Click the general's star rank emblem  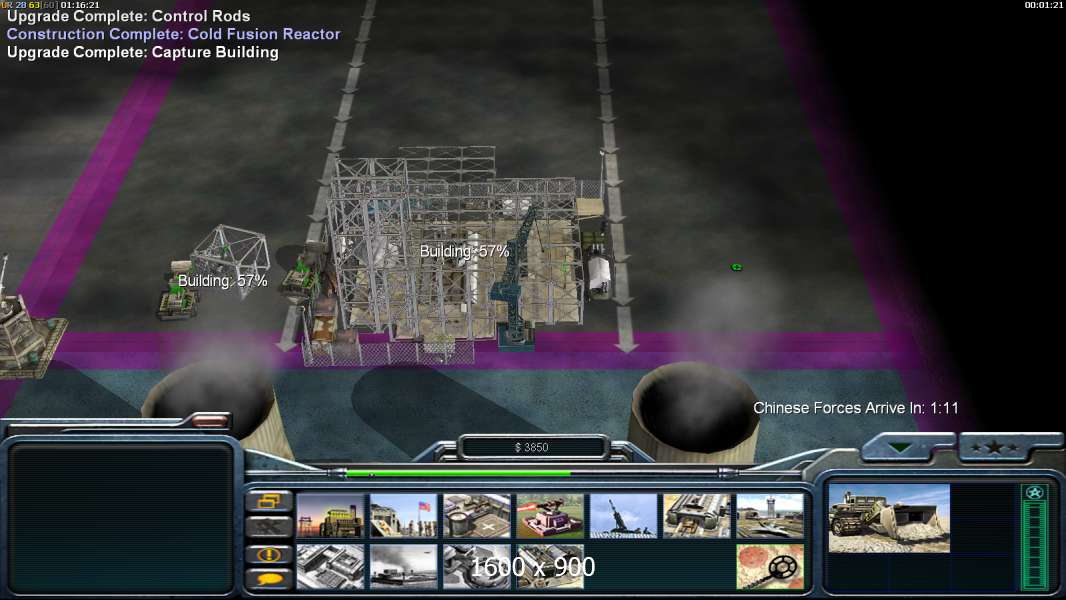[1035, 493]
